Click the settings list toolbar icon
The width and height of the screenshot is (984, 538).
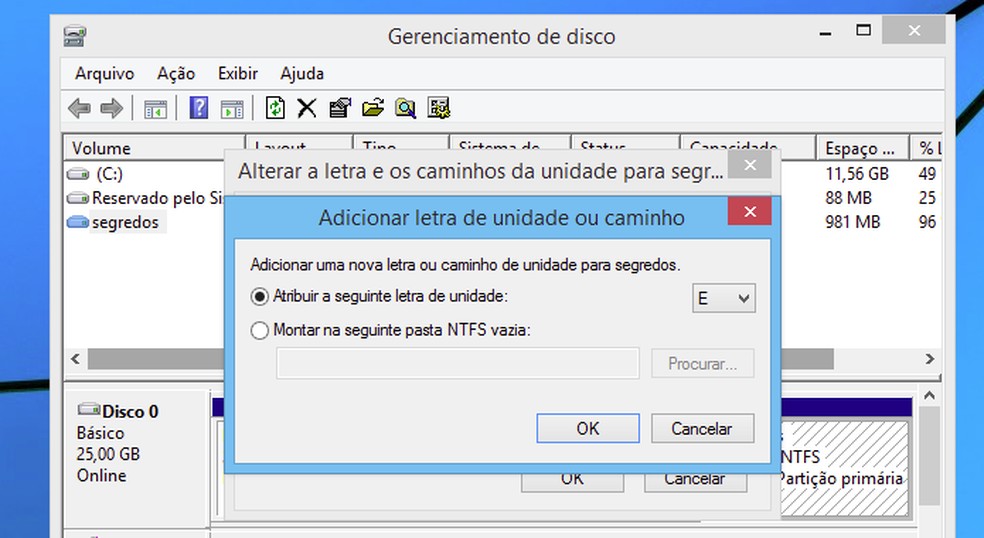click(439, 108)
